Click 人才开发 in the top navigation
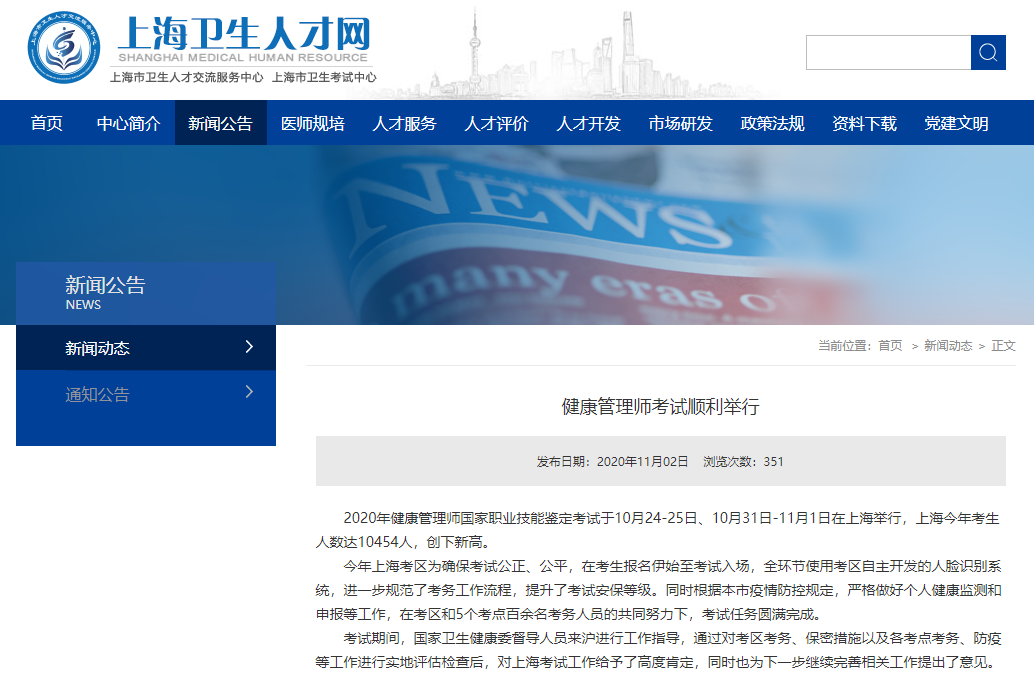Image resolution: width=1034 pixels, height=679 pixels. click(588, 123)
